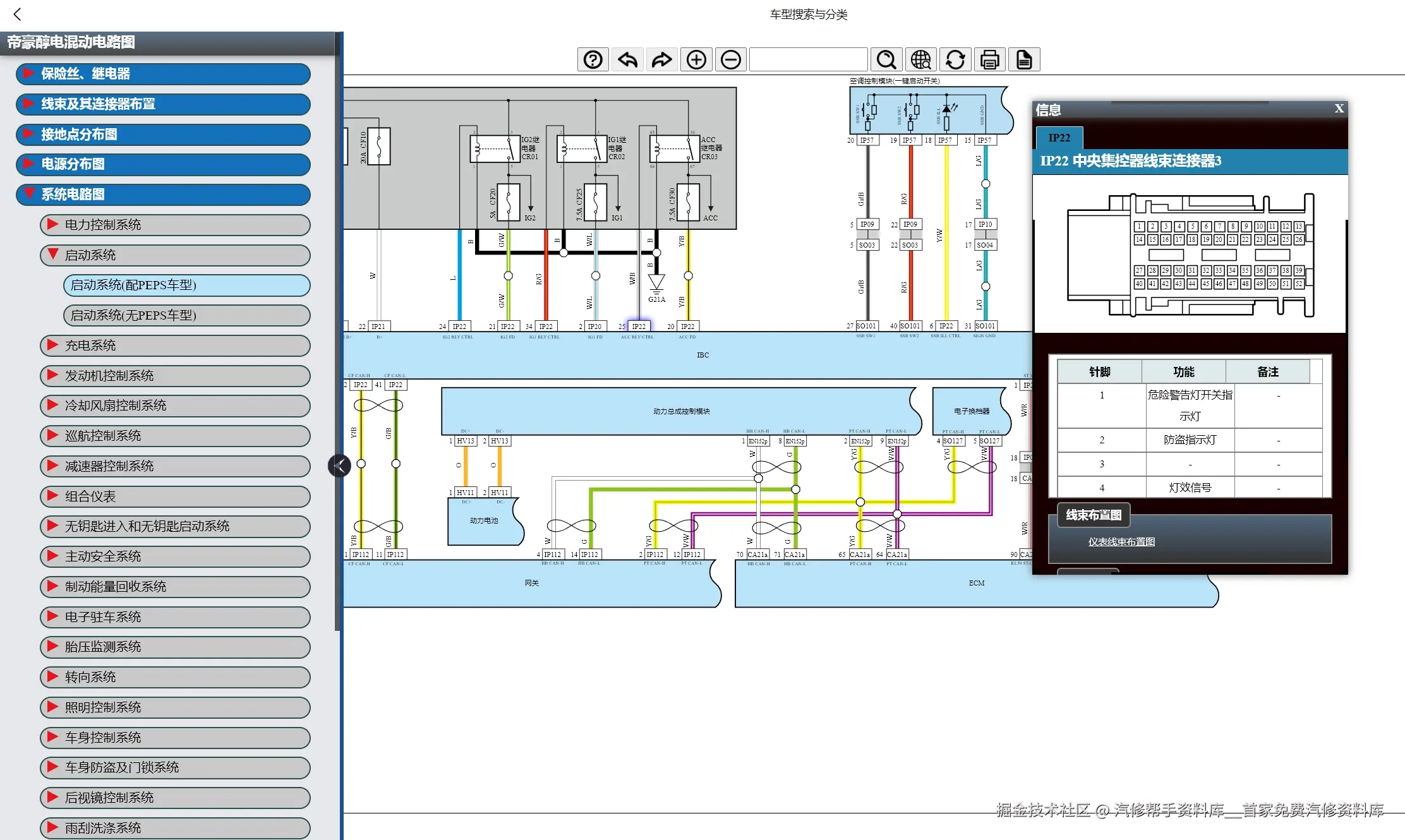Go back with top-left arrow

point(18,14)
